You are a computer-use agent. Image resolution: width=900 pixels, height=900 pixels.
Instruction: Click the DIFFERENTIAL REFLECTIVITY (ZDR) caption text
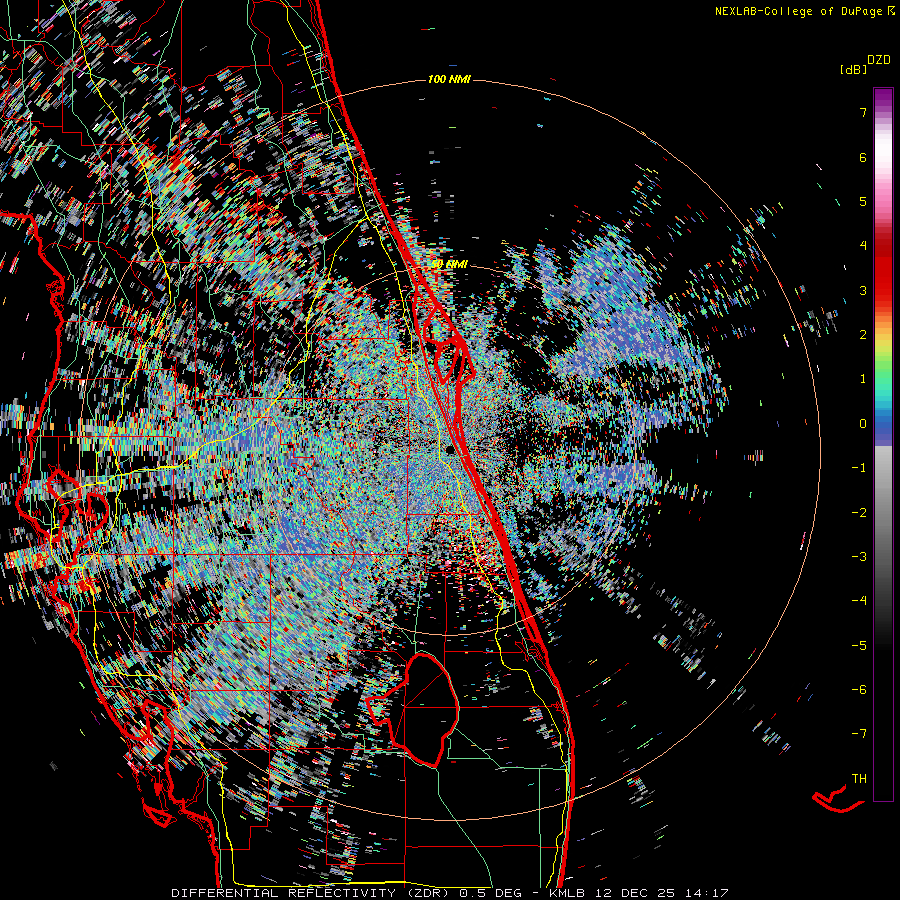point(311,893)
